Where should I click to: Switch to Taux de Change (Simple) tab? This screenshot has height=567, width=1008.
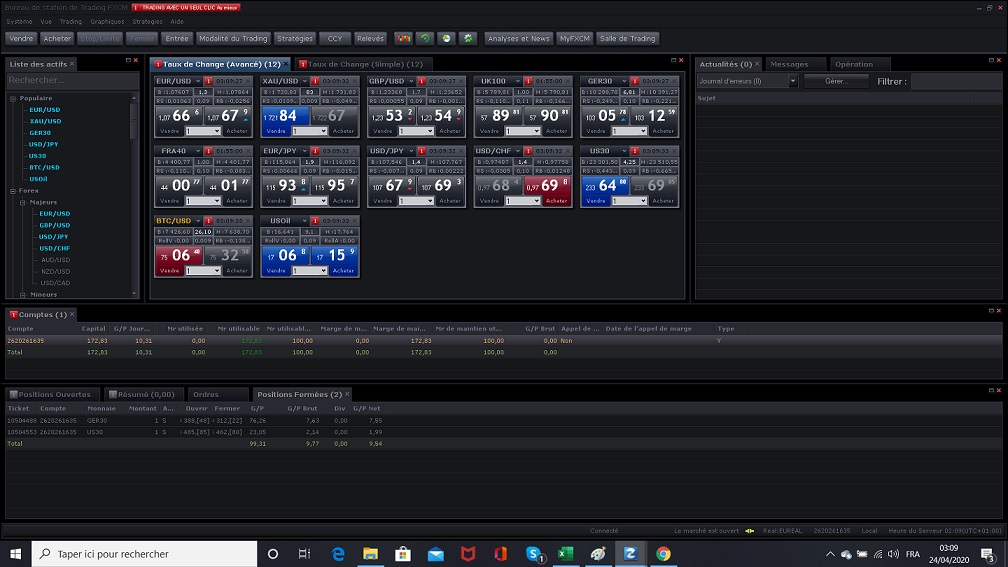(365, 64)
